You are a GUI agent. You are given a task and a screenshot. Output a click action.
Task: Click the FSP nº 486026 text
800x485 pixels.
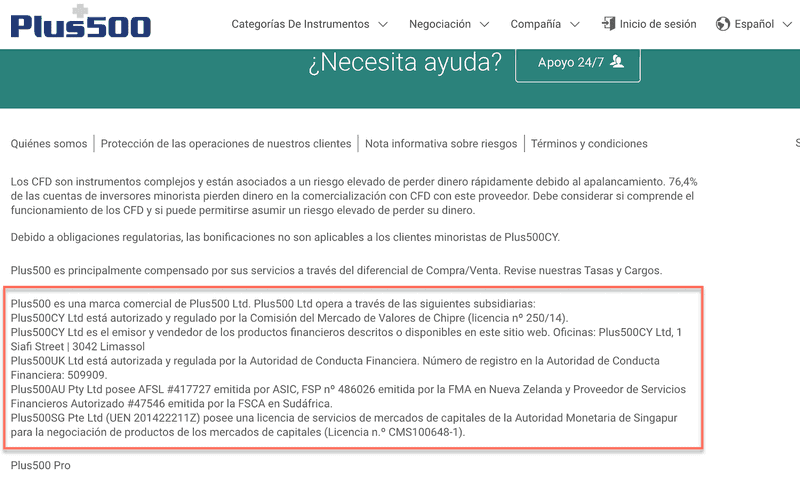(x=337, y=389)
